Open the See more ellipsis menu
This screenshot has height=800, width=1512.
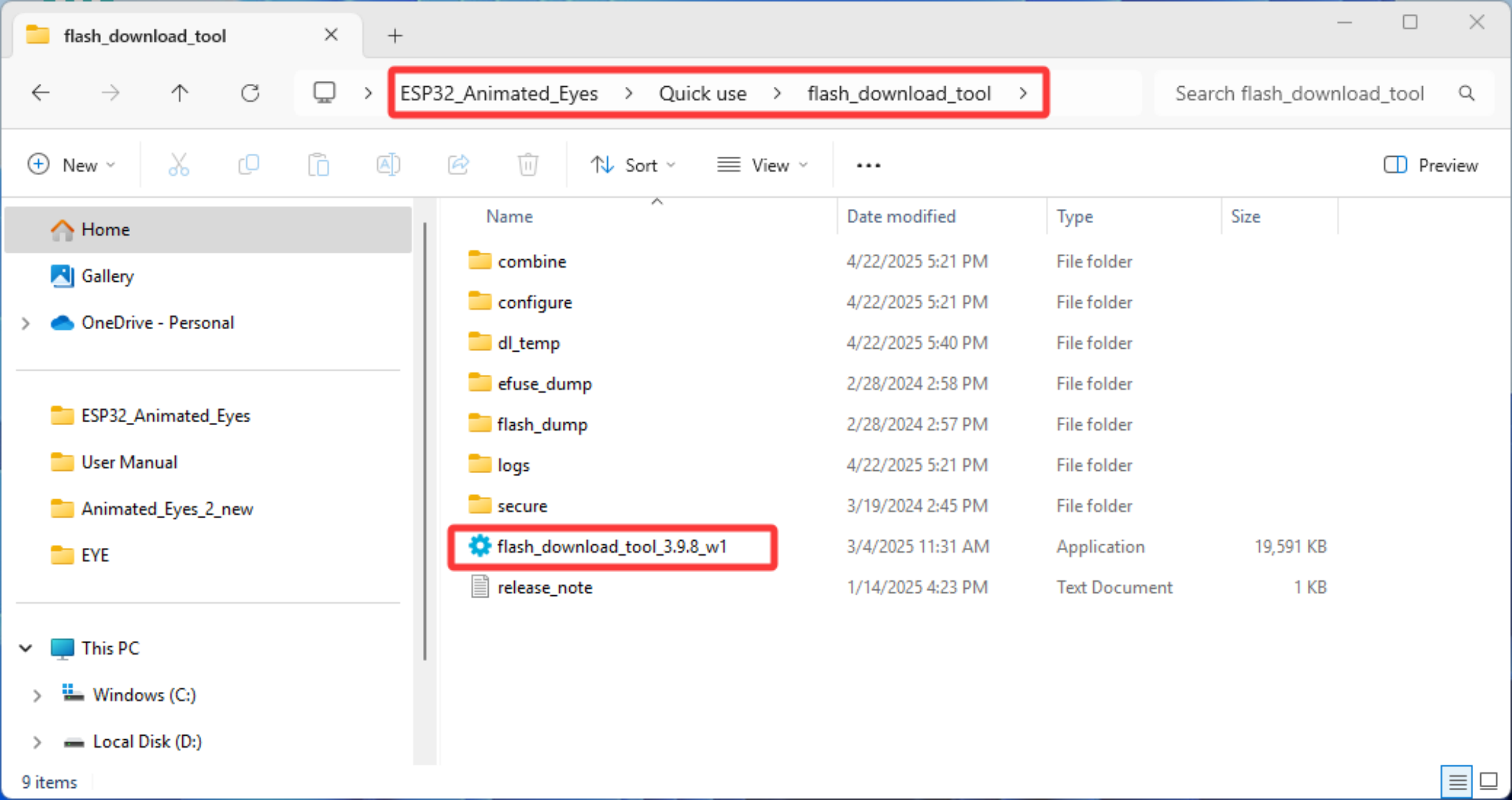[x=868, y=165]
